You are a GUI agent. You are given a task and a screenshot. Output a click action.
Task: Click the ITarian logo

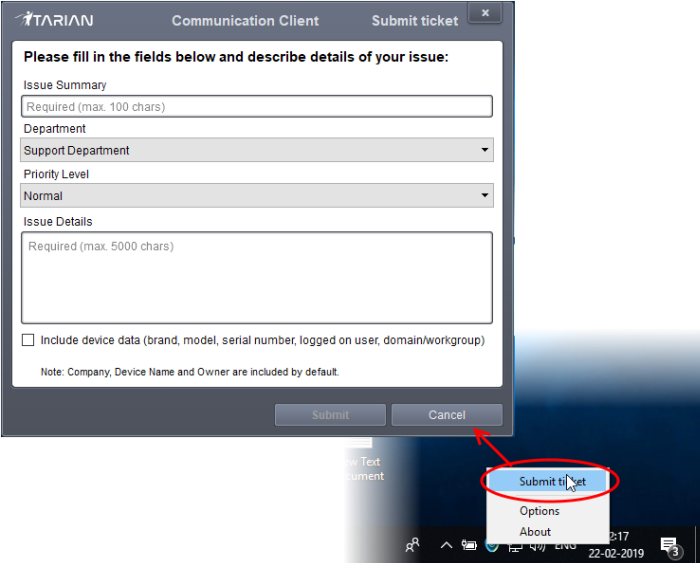point(54,20)
